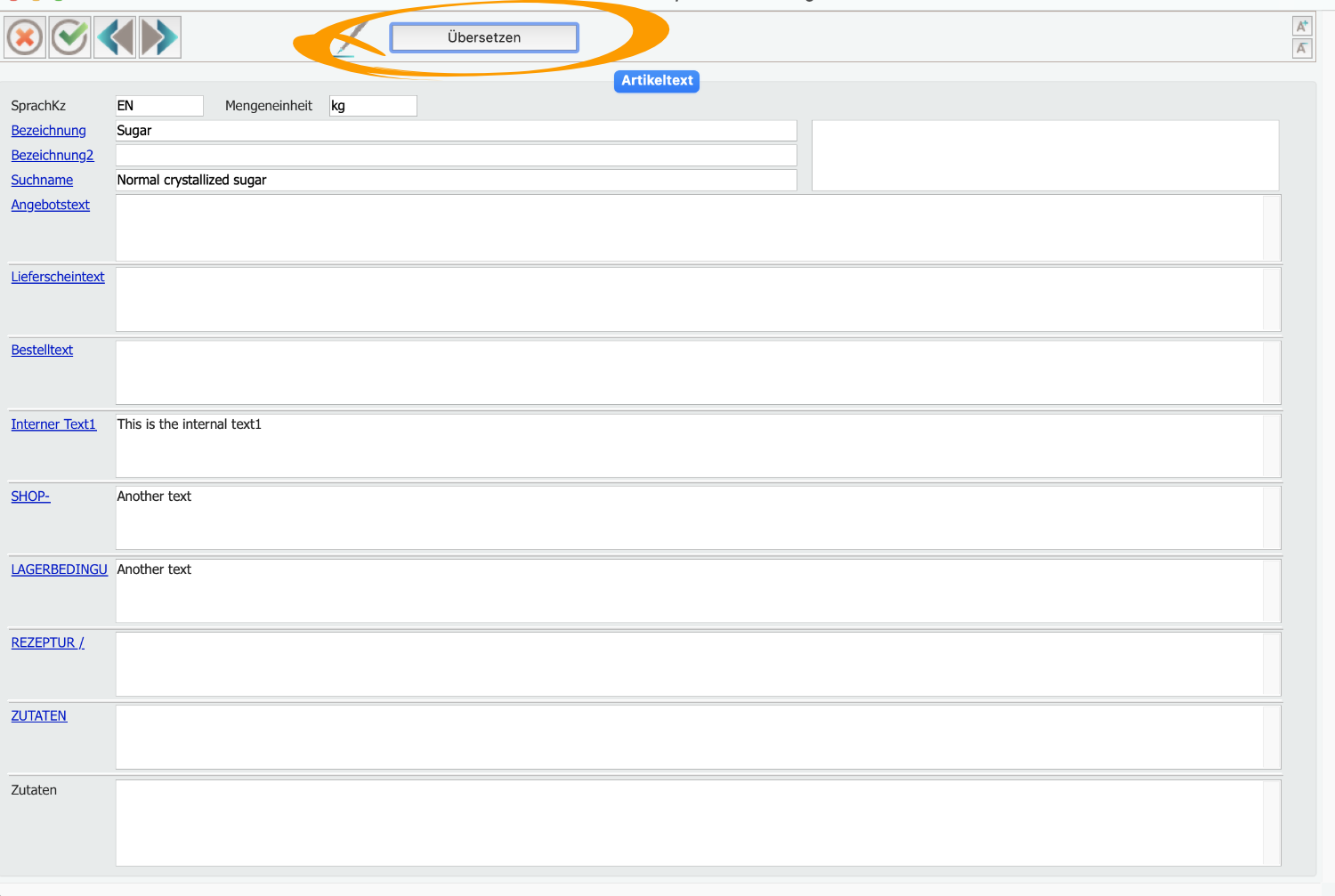1335x896 pixels.
Task: Open the Angebotstext link
Action: (50, 206)
